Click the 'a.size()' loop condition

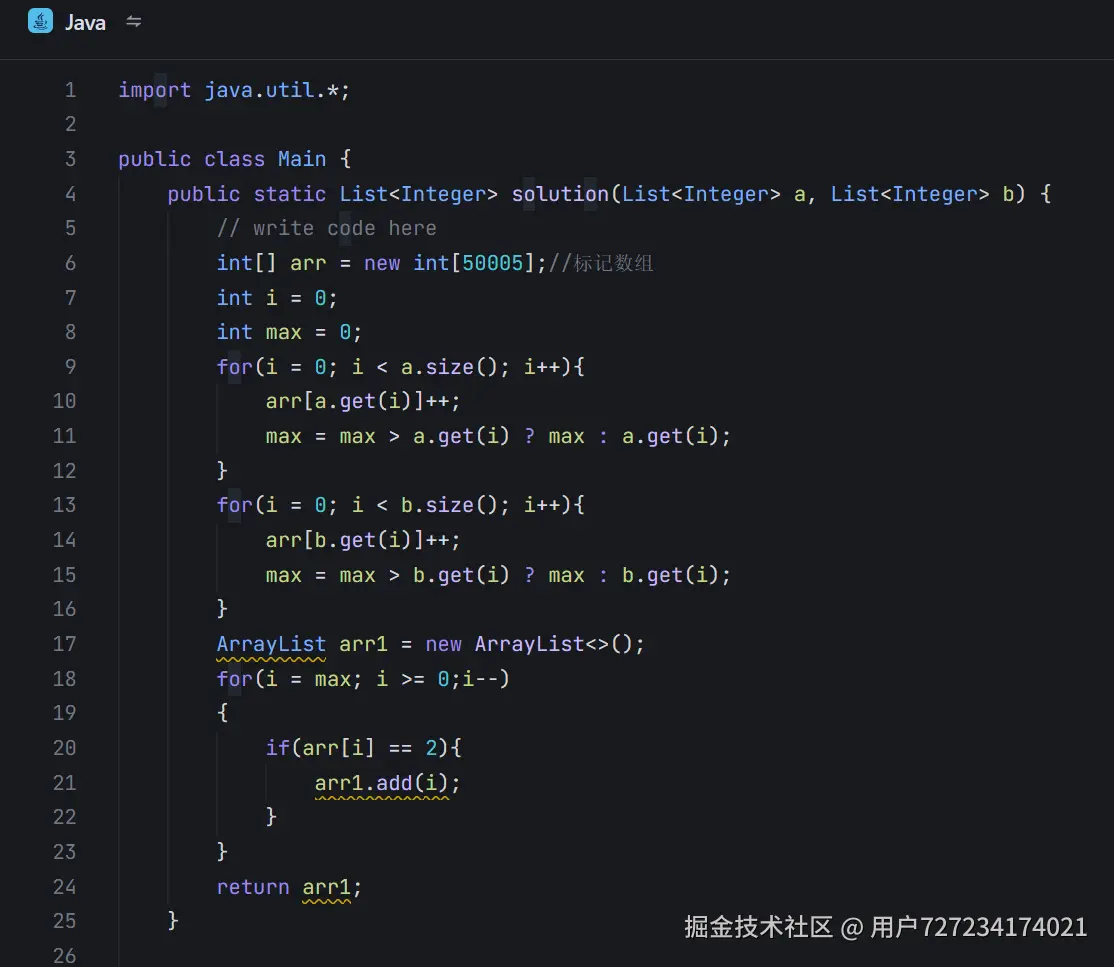coord(450,367)
